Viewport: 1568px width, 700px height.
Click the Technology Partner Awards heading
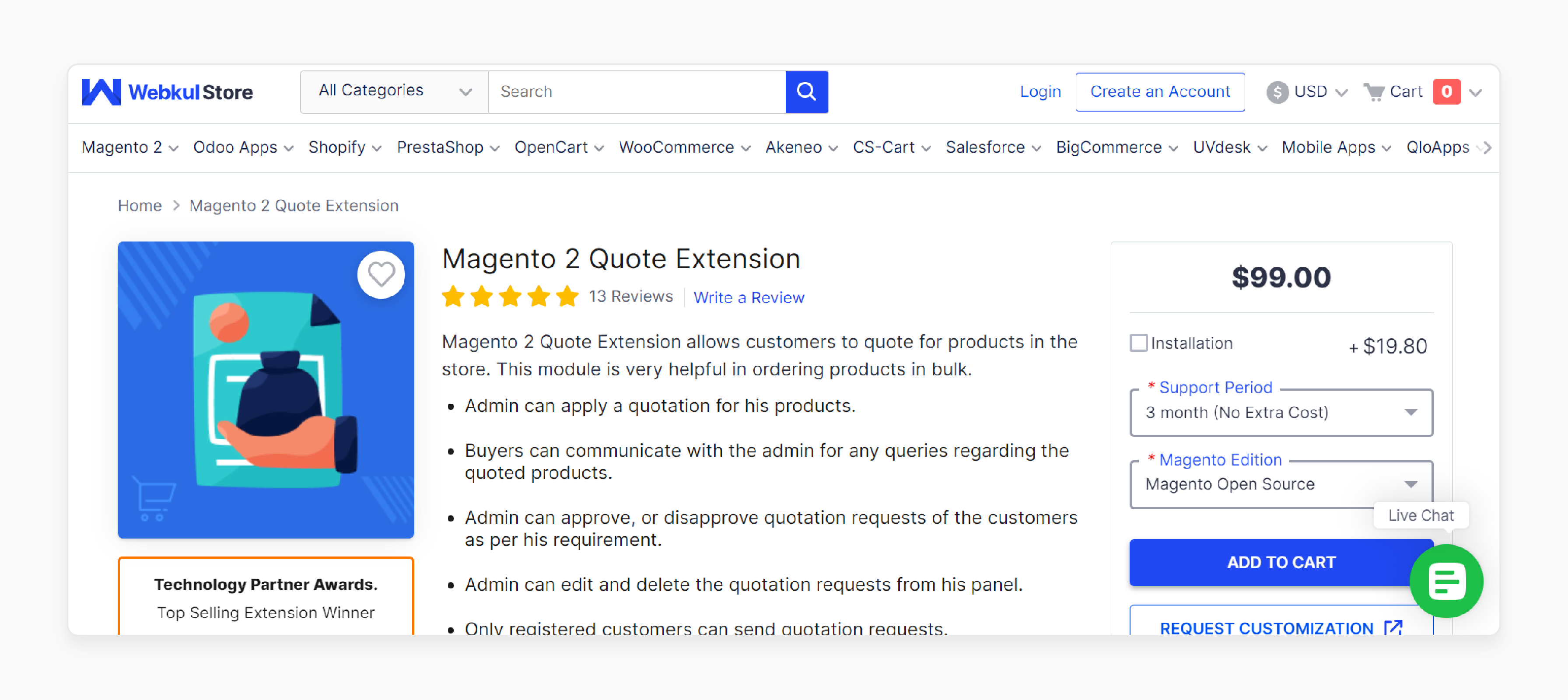pos(266,584)
